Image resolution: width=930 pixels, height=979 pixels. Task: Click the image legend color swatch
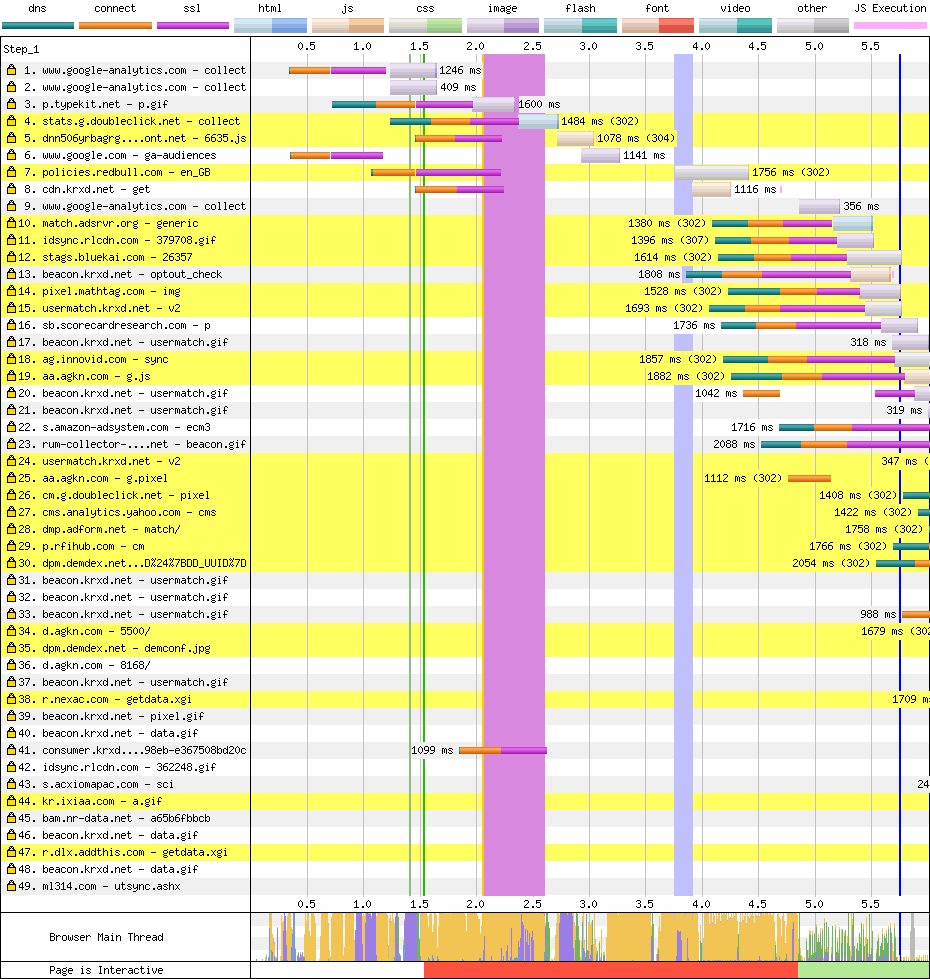pyautogui.click(x=502, y=26)
